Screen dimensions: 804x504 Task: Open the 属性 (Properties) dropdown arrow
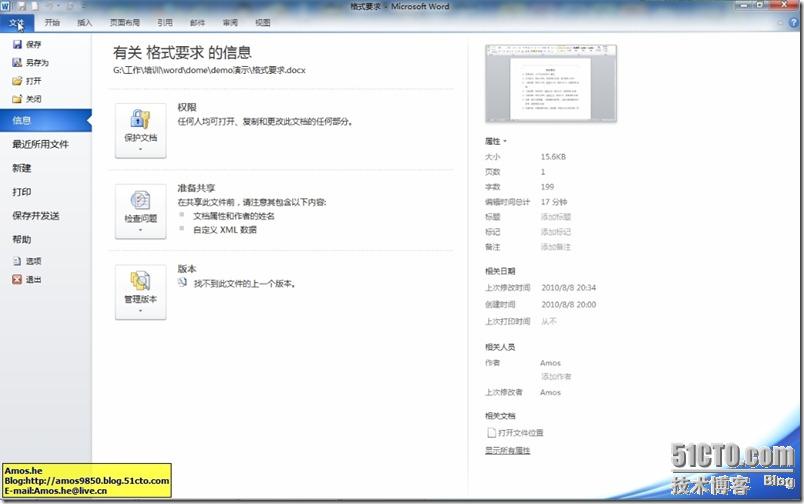point(505,141)
